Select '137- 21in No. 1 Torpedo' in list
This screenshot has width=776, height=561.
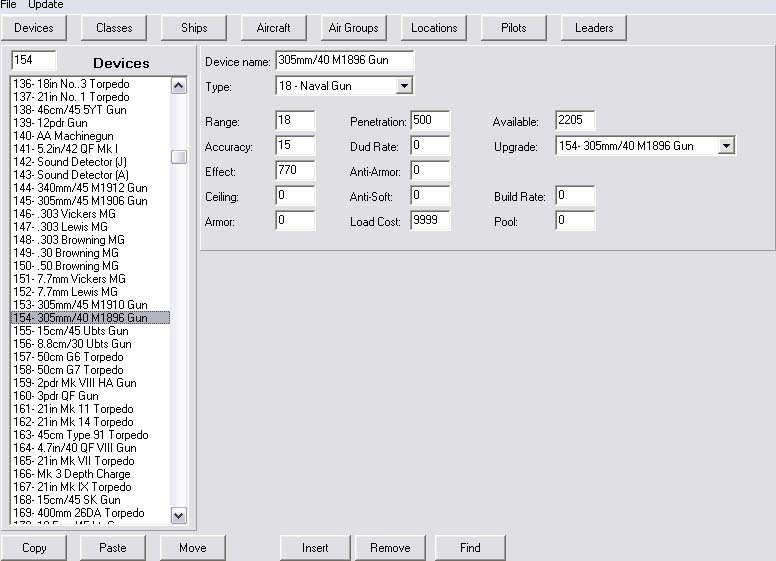click(x=90, y=97)
